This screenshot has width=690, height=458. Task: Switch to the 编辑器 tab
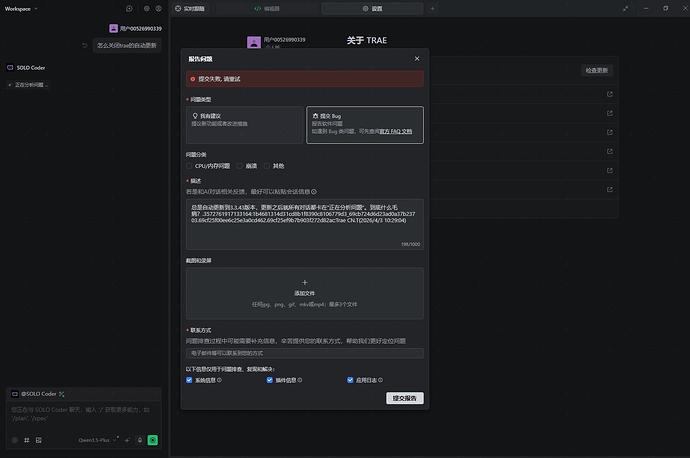tap(264, 8)
